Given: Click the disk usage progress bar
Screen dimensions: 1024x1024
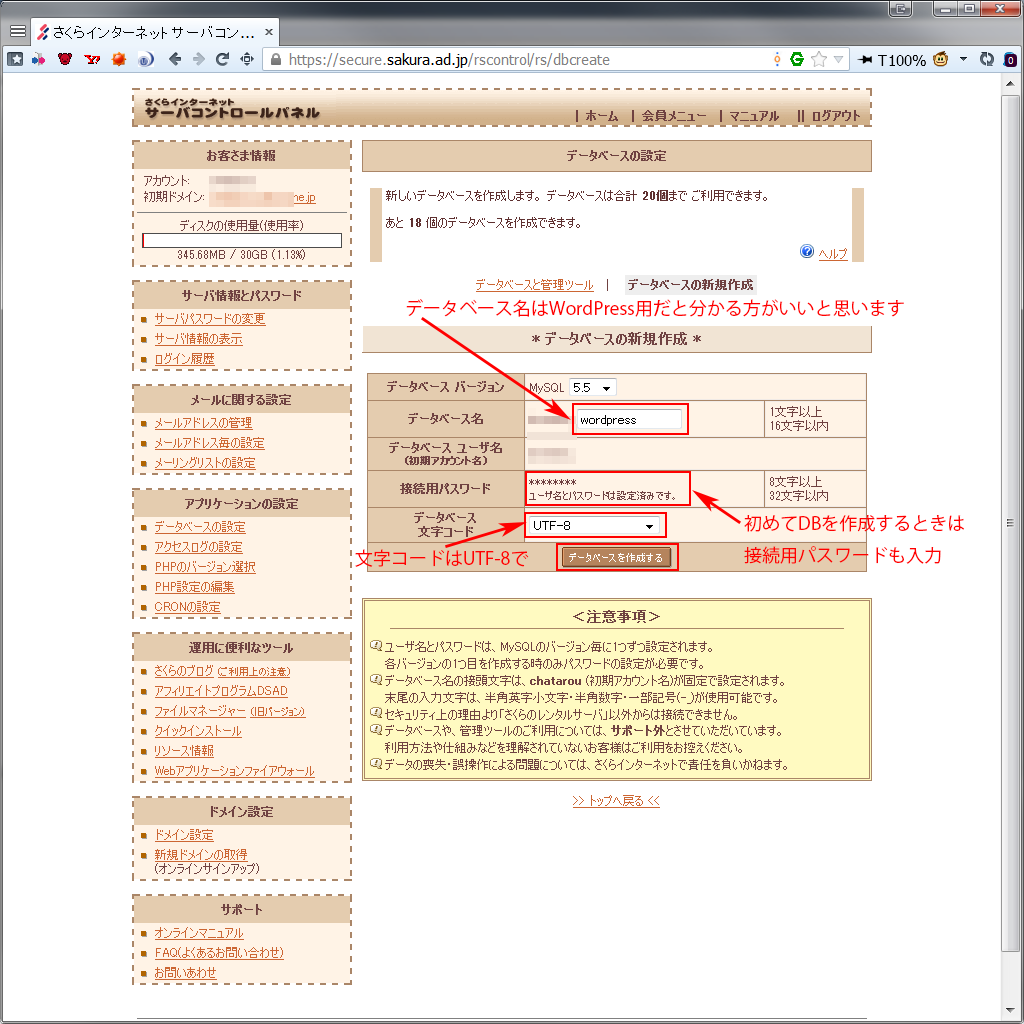Looking at the screenshot, I should pos(242,240).
